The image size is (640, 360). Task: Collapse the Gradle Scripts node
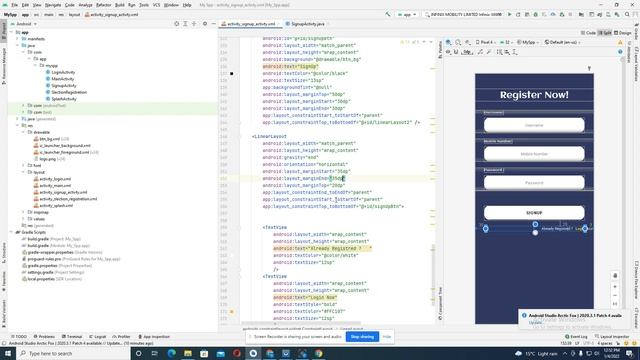(12, 232)
